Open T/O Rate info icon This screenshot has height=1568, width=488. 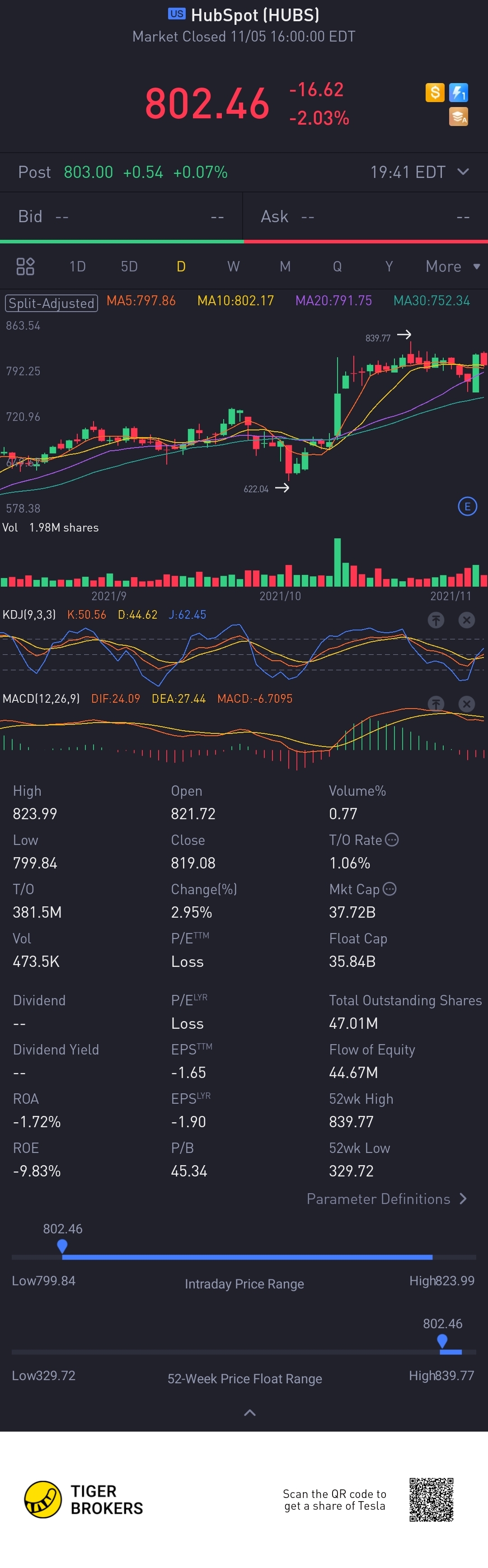[392, 840]
